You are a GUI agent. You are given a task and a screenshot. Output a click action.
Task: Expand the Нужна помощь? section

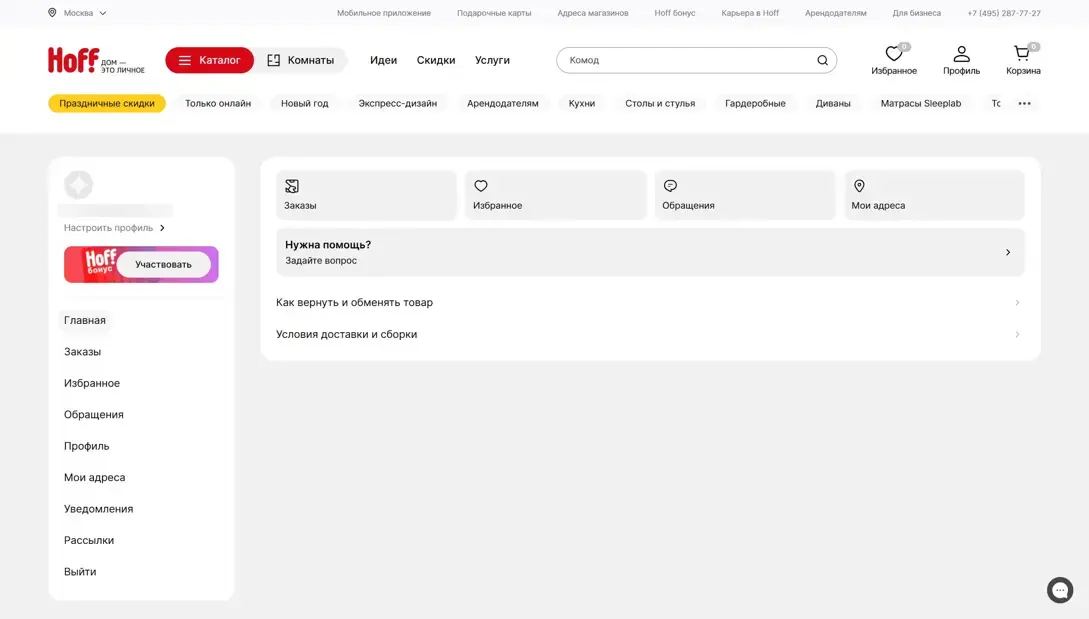point(650,252)
